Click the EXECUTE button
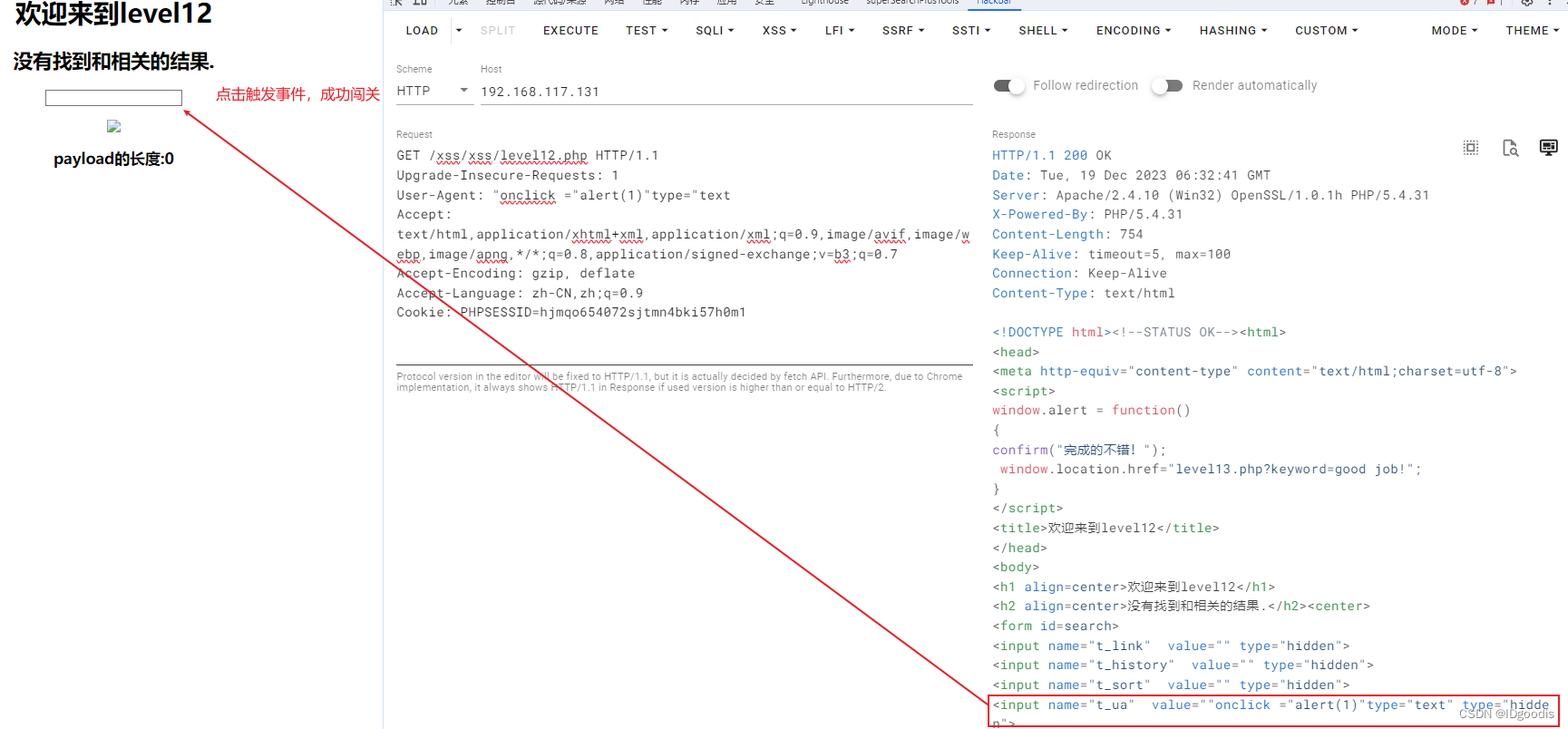This screenshot has width=1568, height=729. (x=570, y=31)
